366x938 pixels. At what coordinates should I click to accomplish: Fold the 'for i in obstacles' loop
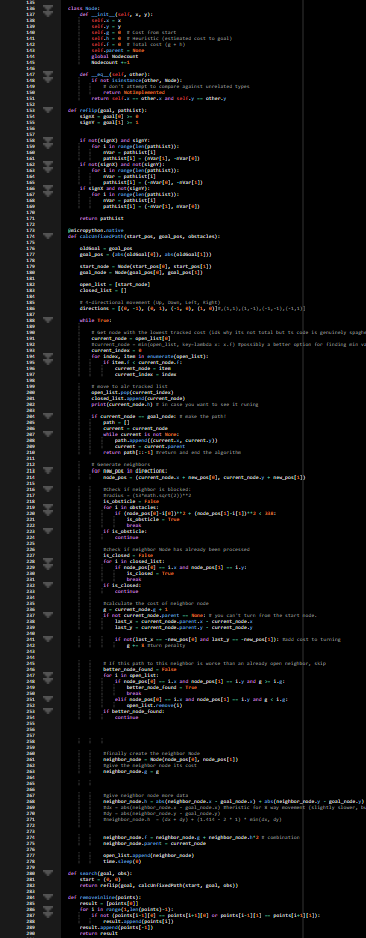point(48,506)
